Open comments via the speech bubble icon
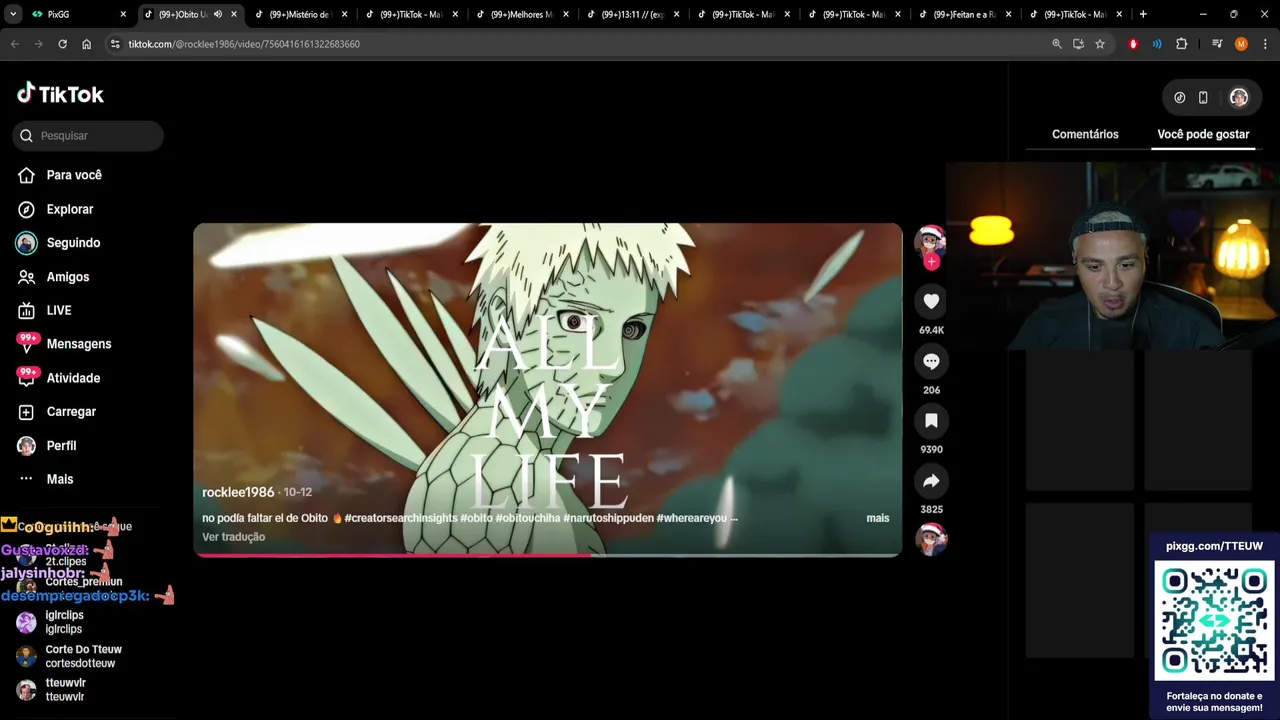Viewport: 1280px width, 720px height. (x=931, y=361)
